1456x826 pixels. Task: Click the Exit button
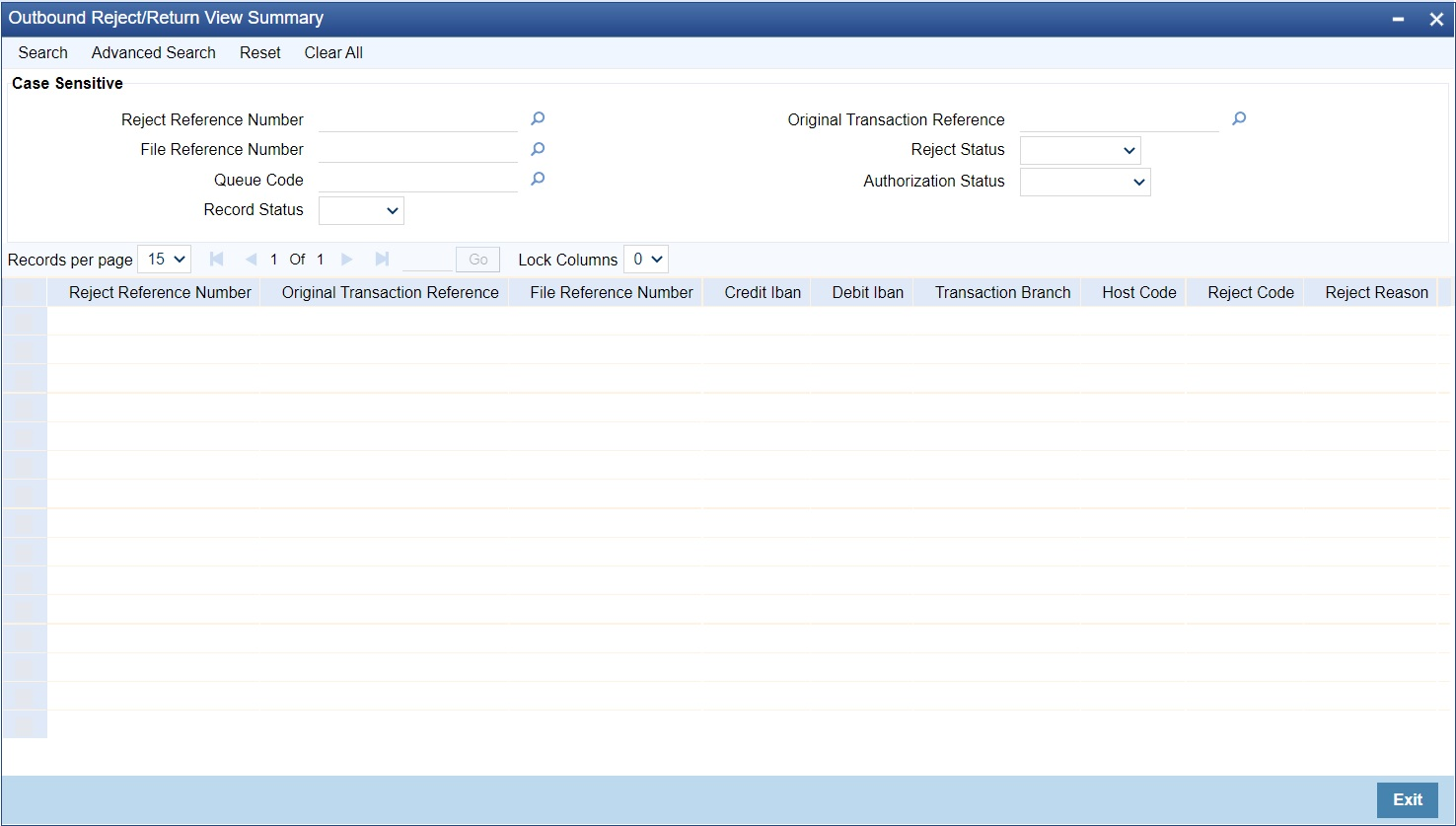point(1408,800)
